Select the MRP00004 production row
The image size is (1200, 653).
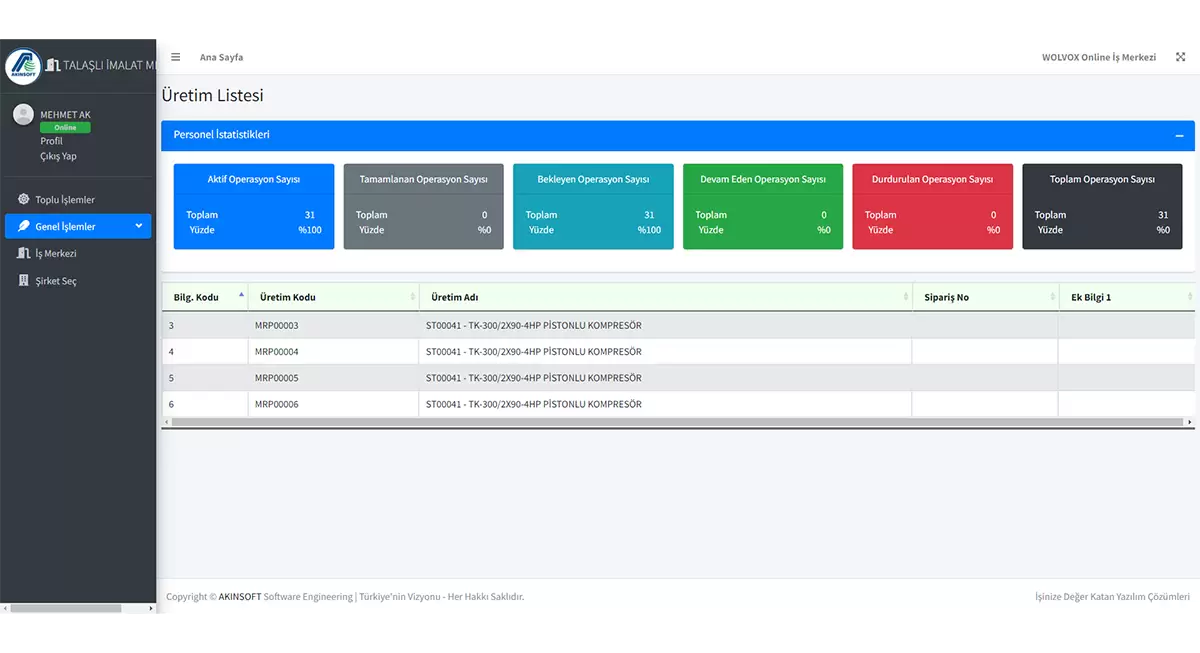276,352
